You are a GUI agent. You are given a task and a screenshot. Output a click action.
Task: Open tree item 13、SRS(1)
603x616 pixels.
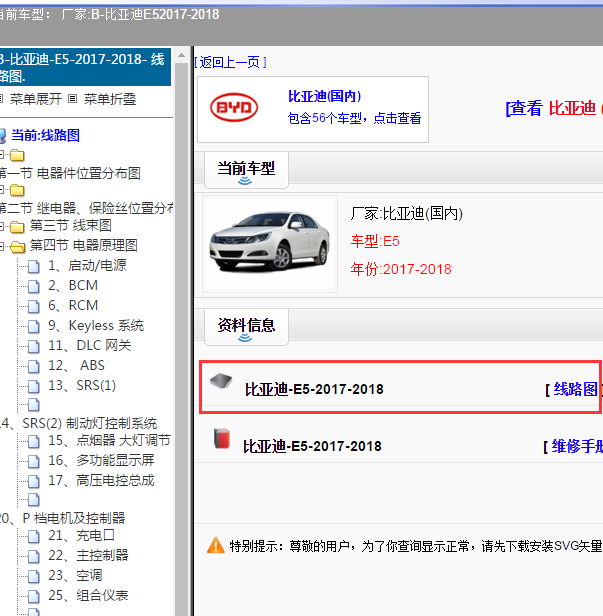[82, 386]
